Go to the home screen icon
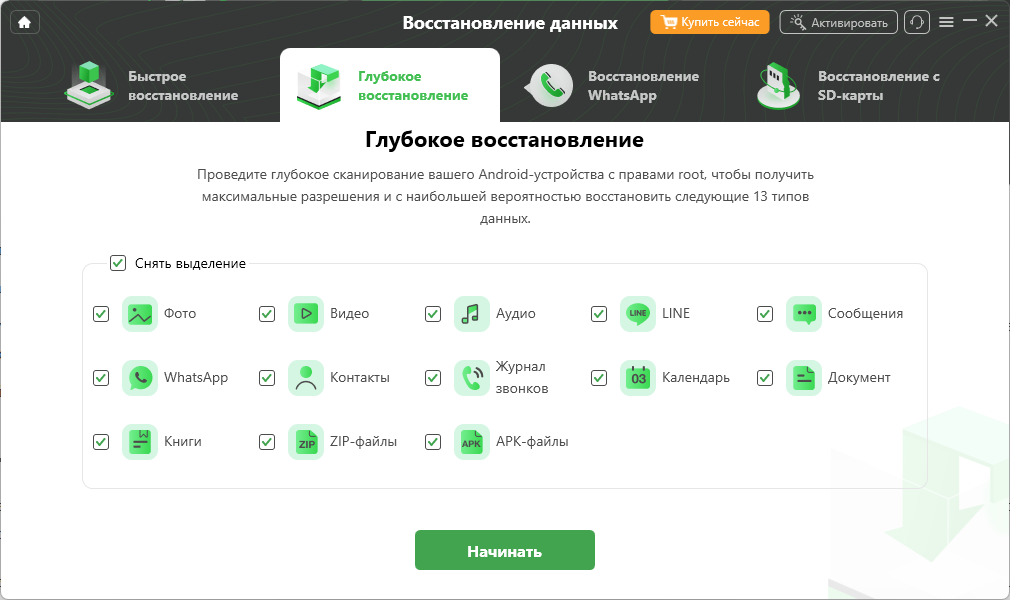Screen dimensions: 1010x600 (24, 23)
